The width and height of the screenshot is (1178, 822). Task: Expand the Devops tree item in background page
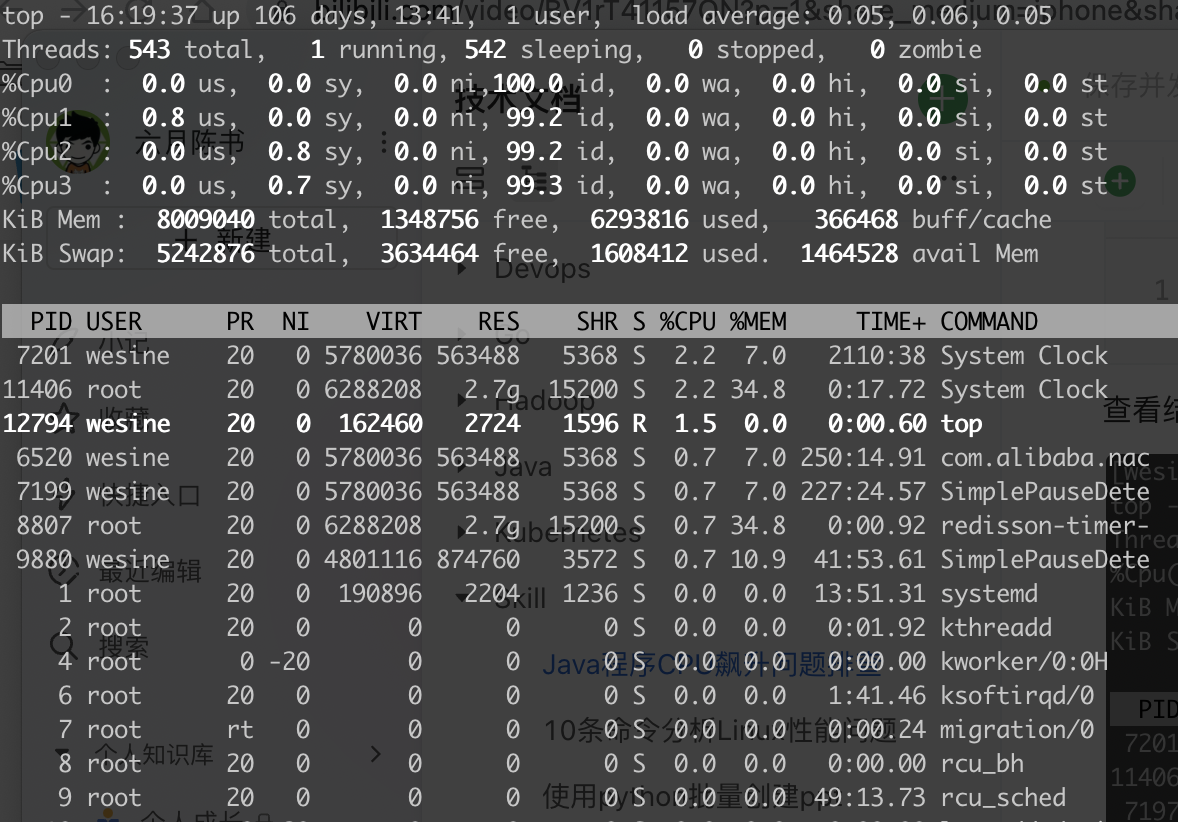tap(462, 268)
